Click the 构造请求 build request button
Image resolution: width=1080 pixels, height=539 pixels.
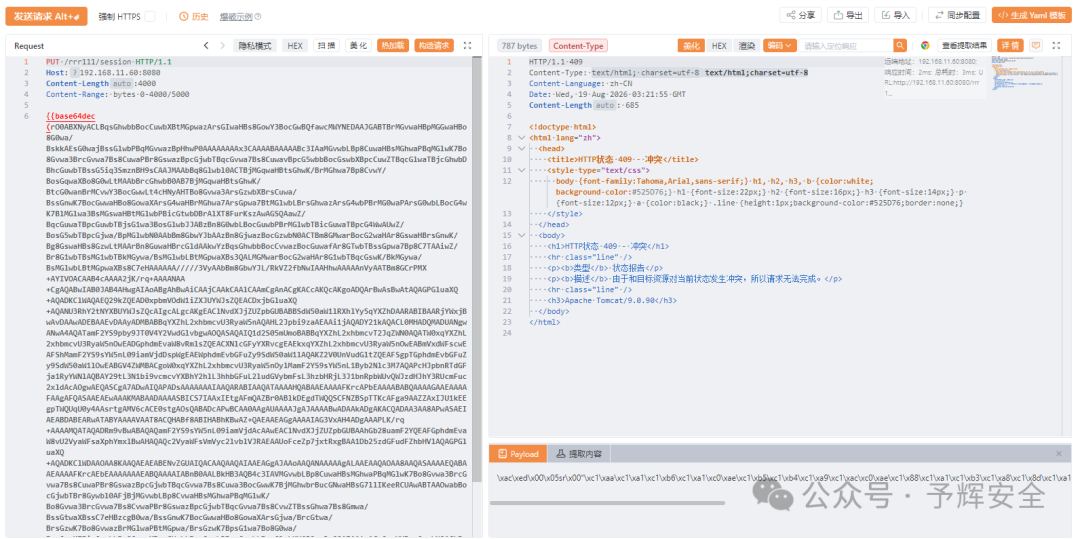[434, 45]
